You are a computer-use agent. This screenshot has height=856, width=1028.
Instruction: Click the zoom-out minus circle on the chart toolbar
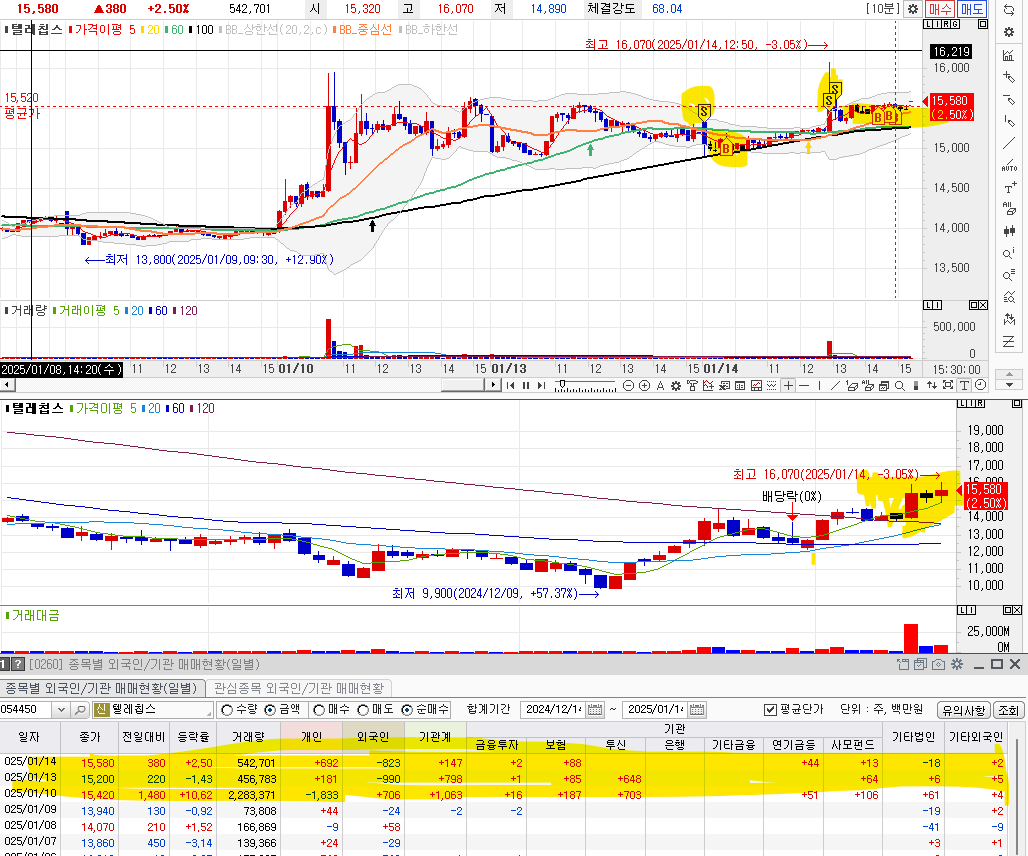[628, 385]
